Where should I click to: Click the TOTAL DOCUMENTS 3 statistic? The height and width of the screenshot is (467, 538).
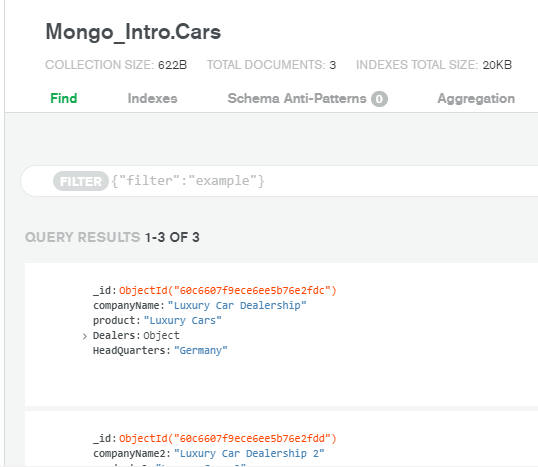coord(271,65)
